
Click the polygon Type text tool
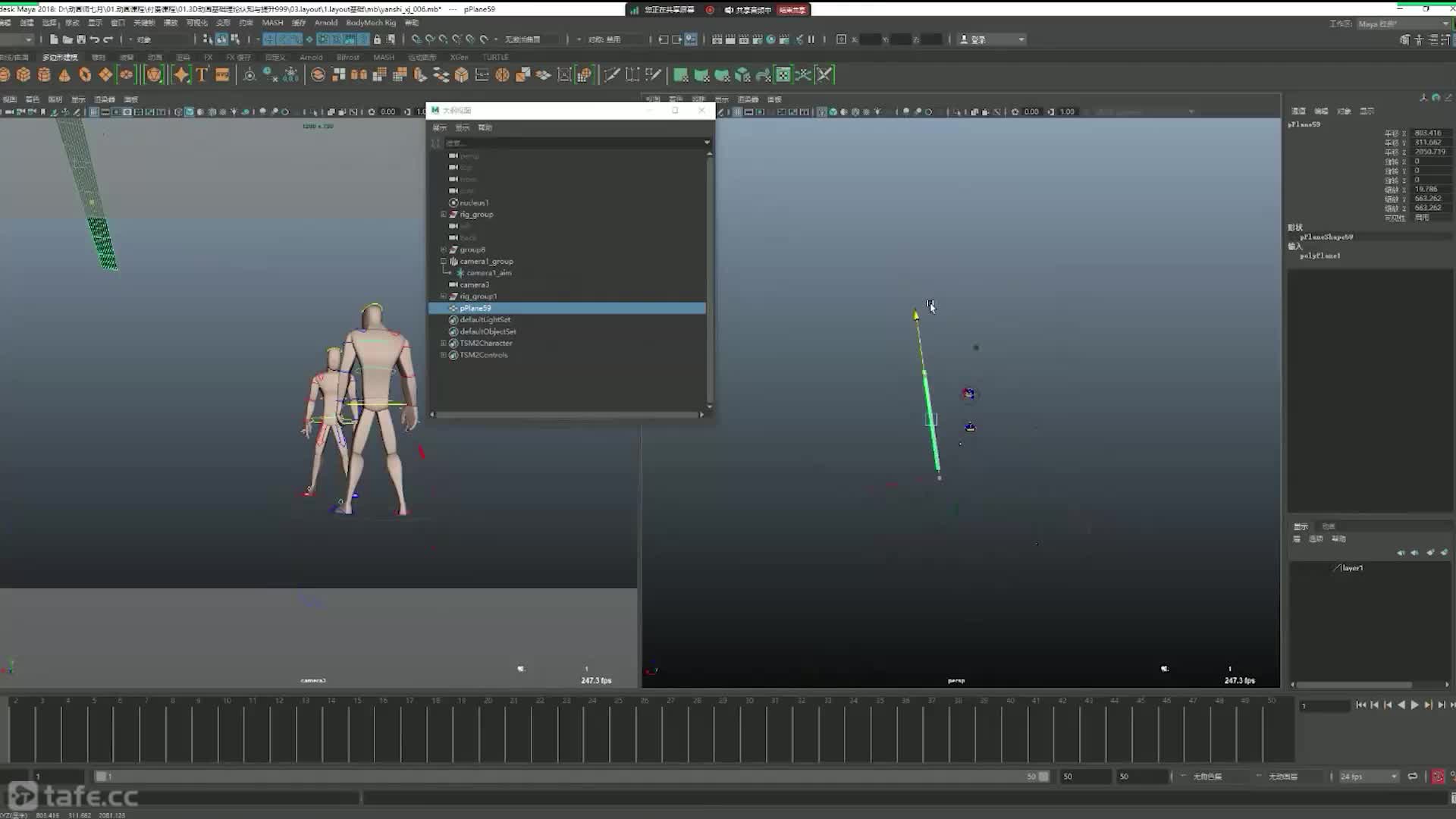tap(202, 74)
